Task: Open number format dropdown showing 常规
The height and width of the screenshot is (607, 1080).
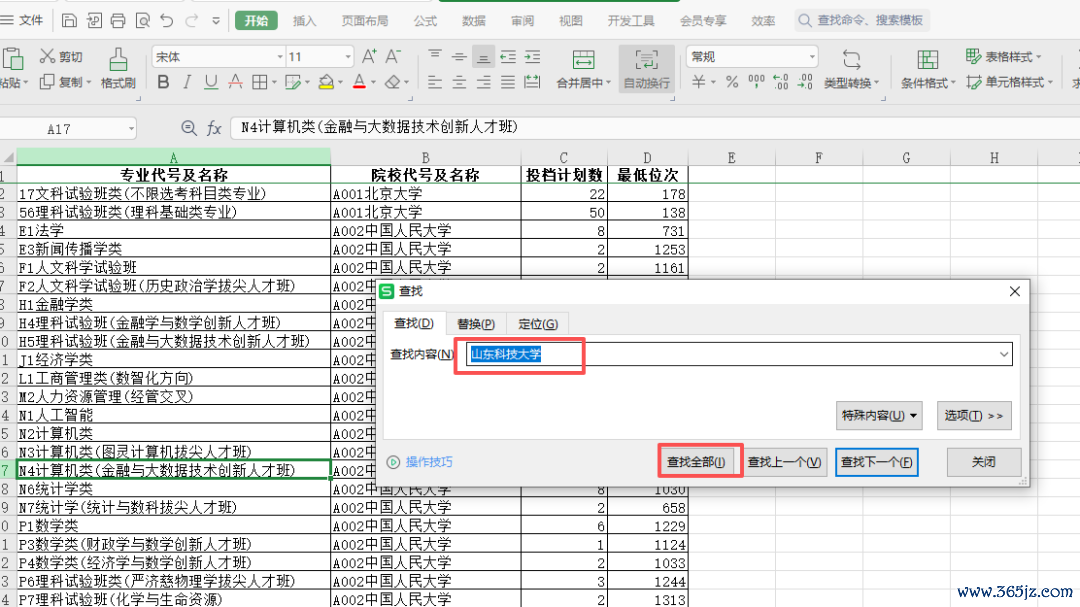Action: [x=812, y=56]
